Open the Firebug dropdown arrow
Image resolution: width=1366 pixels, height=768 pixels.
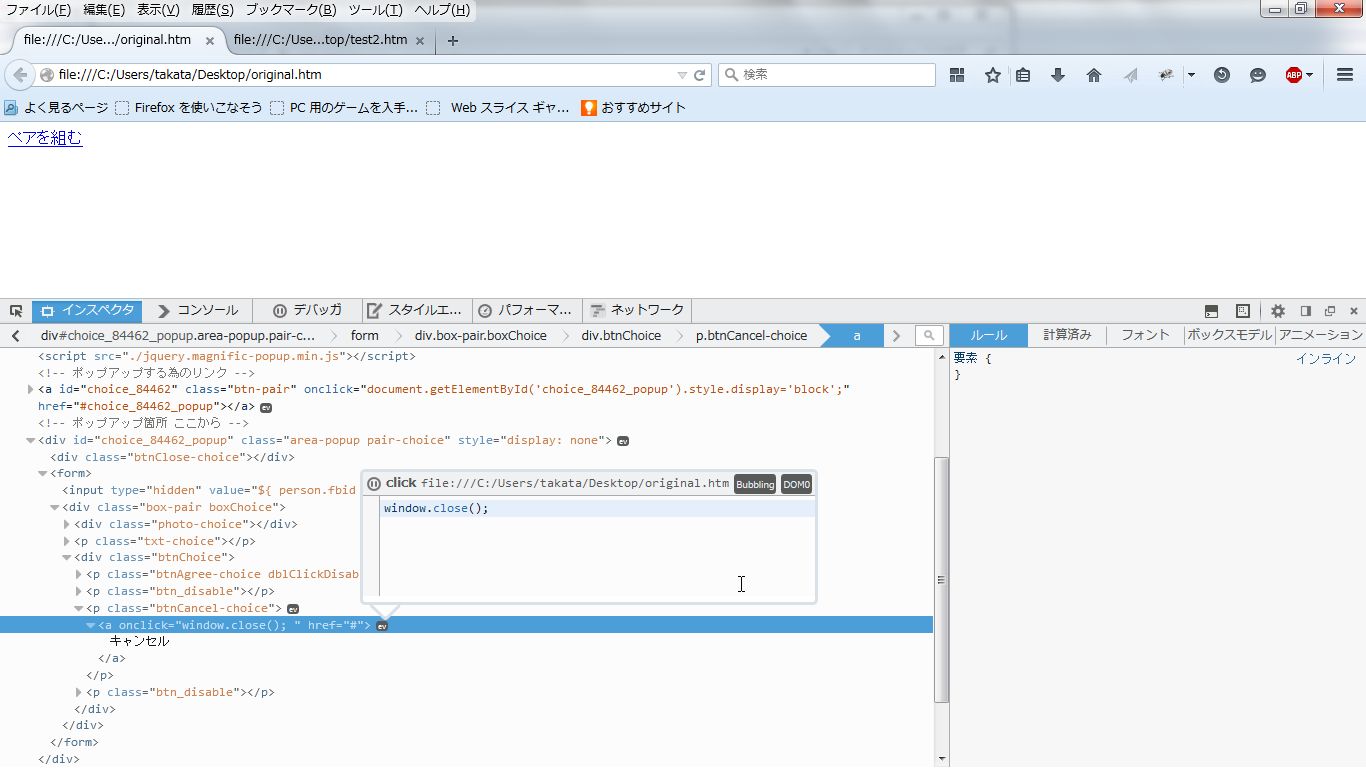pos(1191,75)
